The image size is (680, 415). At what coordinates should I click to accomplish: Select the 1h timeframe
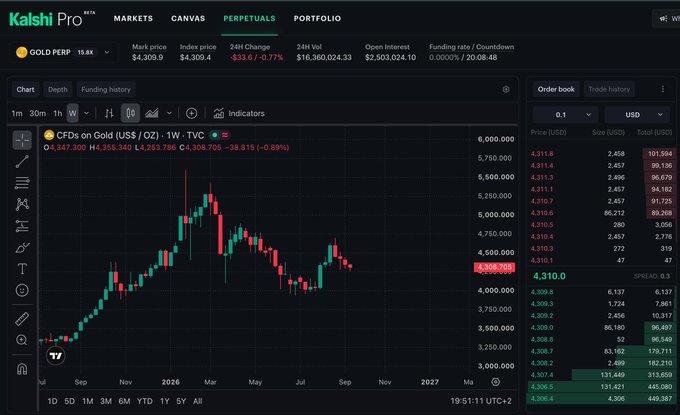click(58, 113)
